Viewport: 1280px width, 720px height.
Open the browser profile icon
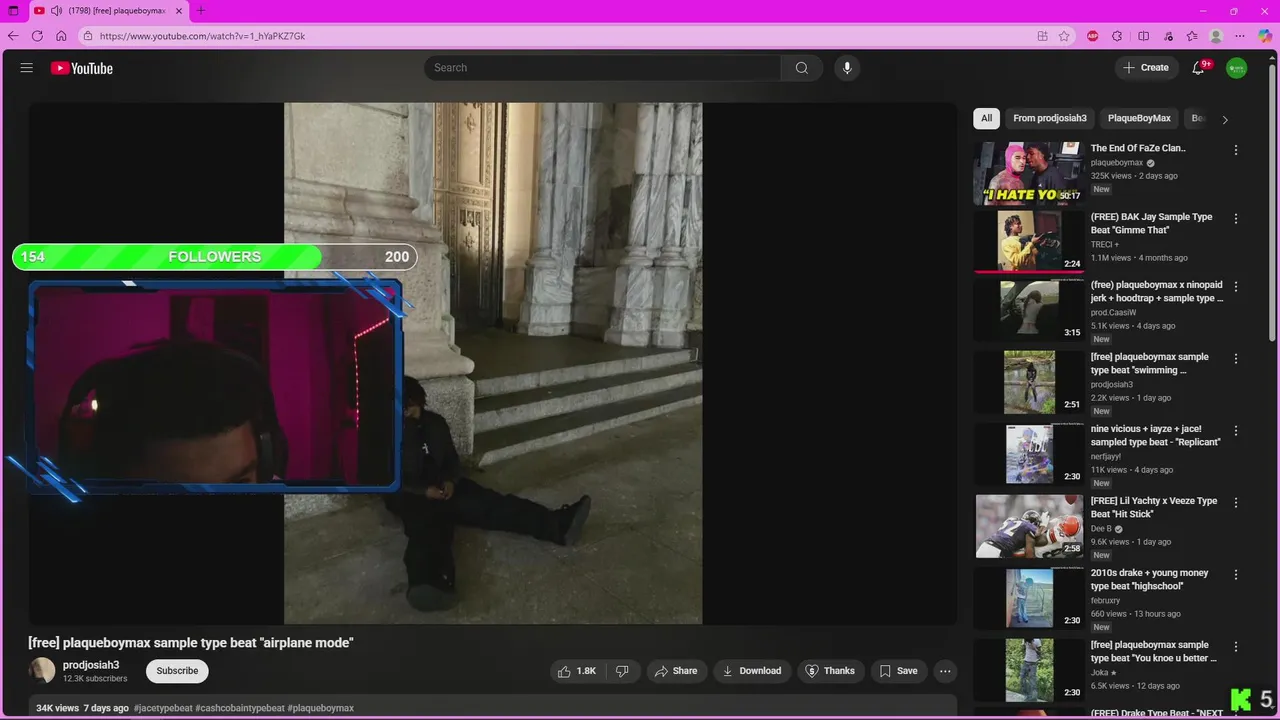click(x=1216, y=36)
